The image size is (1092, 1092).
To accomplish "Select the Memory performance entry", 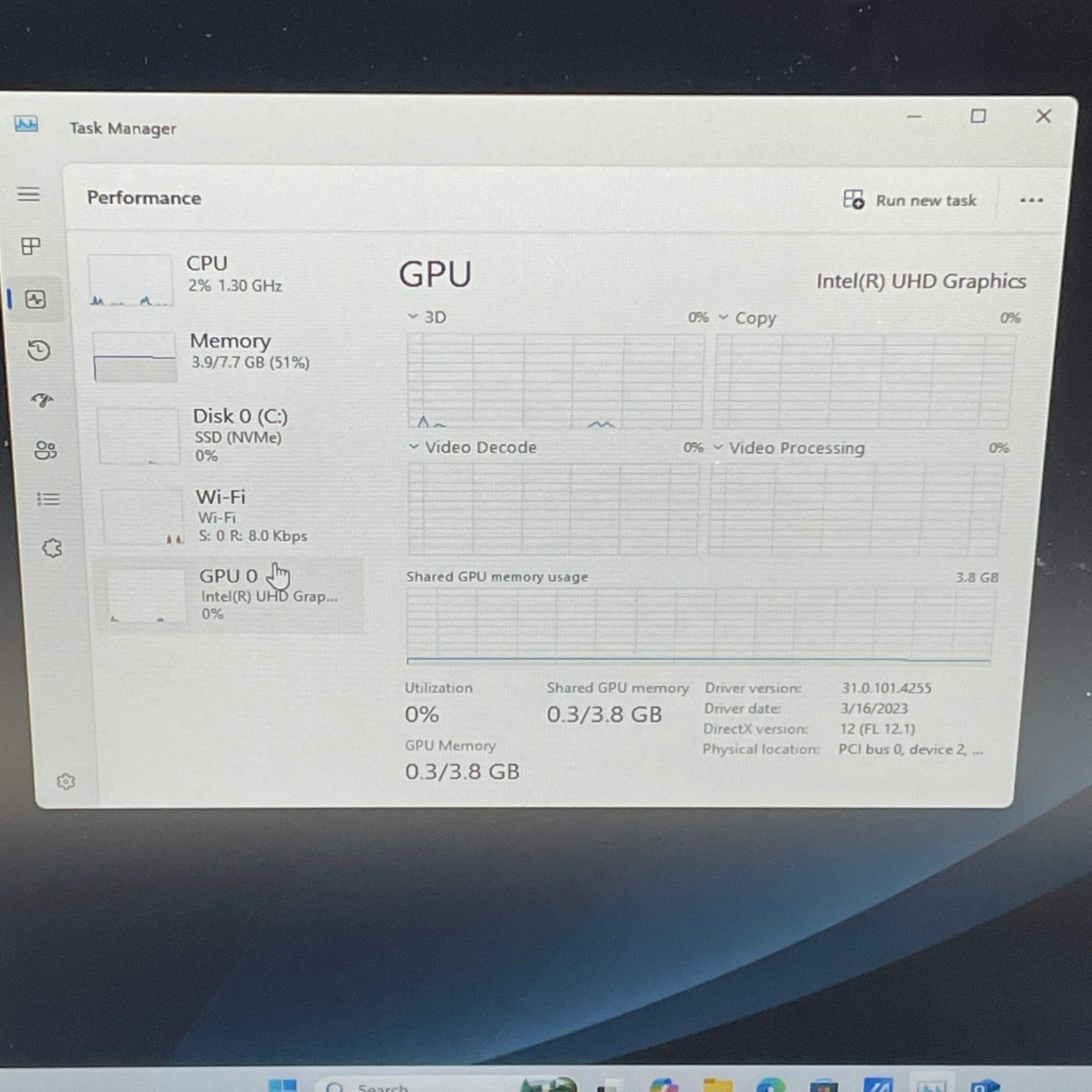I will [x=227, y=356].
